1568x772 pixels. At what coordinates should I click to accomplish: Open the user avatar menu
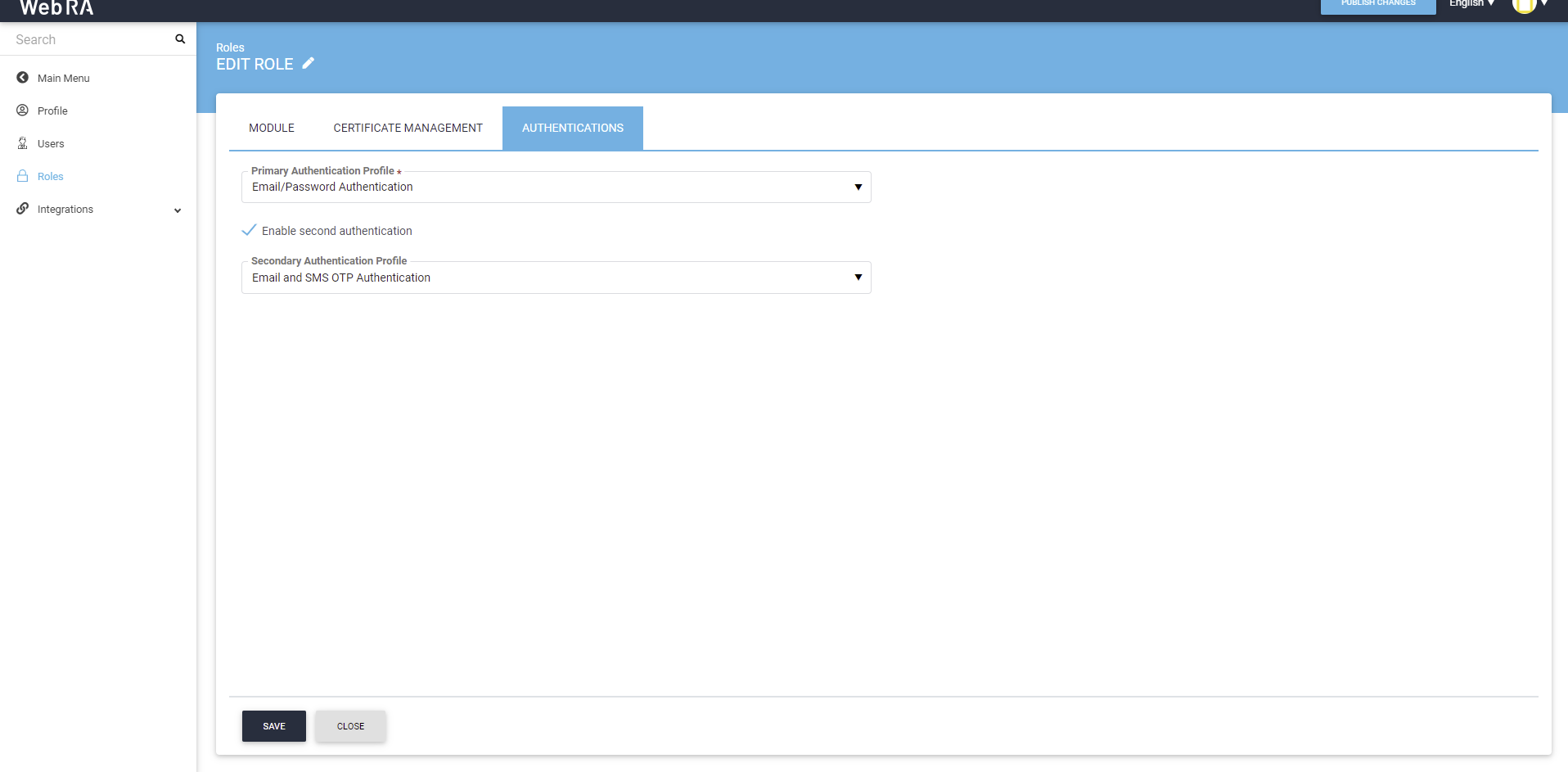tap(1528, 5)
